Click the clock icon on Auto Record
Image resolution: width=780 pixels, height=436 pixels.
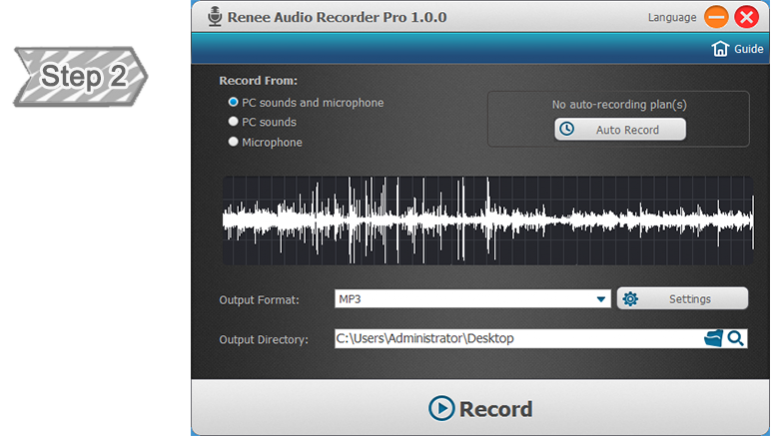[567, 130]
